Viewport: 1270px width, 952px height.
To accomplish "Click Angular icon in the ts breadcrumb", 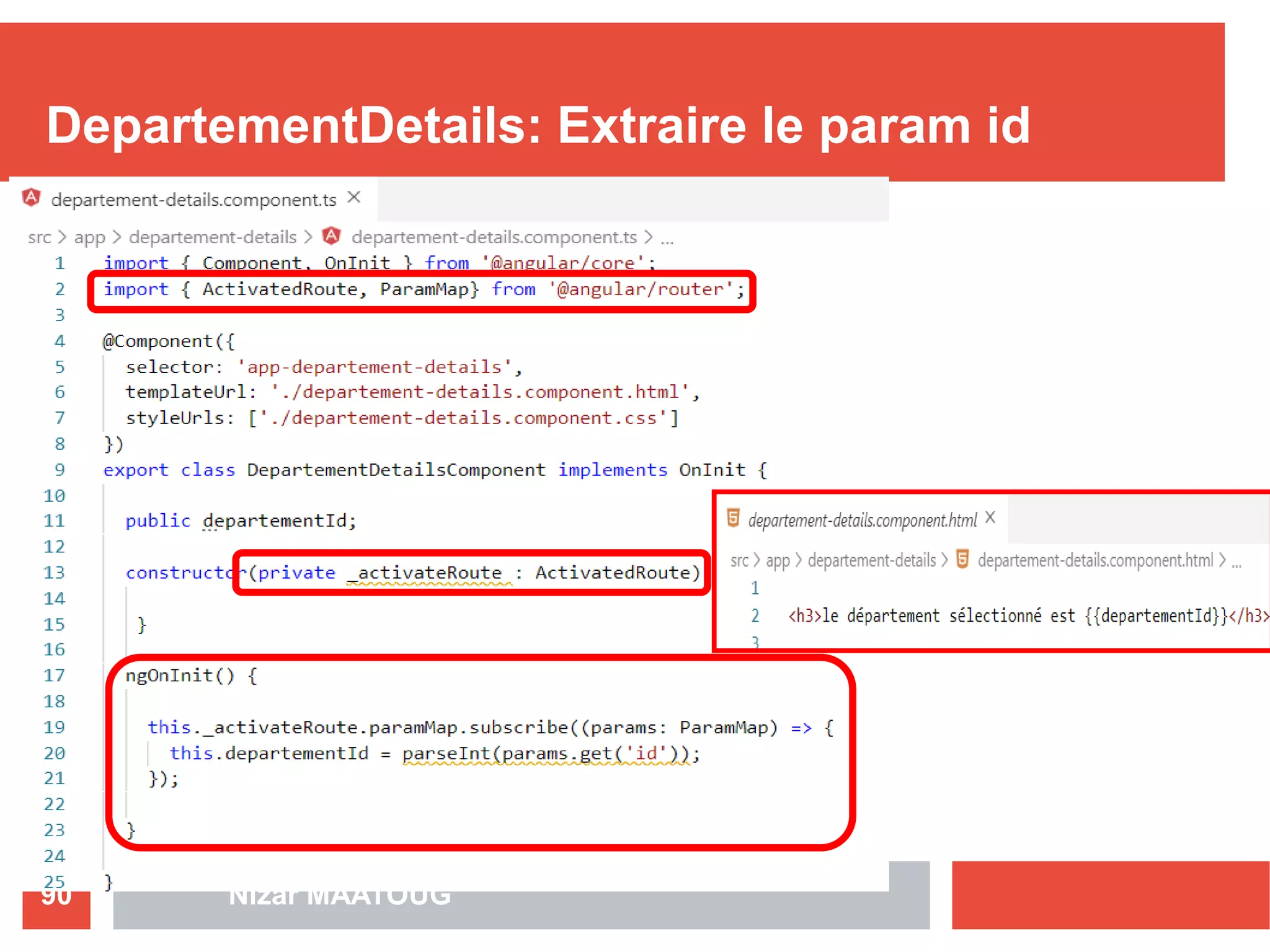I will pyautogui.click(x=332, y=236).
